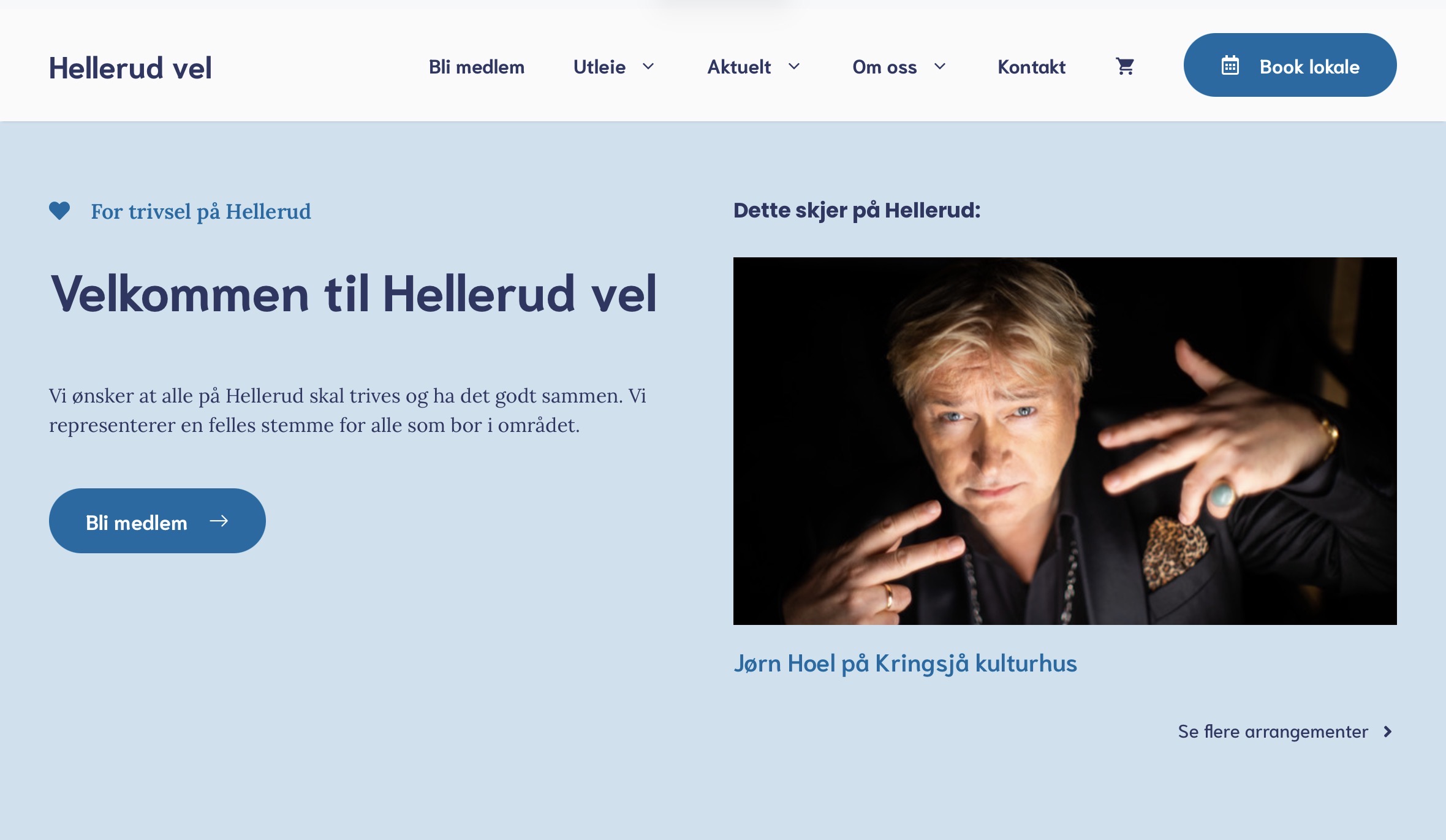Expand the Om oss dropdown chevron

click(x=940, y=66)
